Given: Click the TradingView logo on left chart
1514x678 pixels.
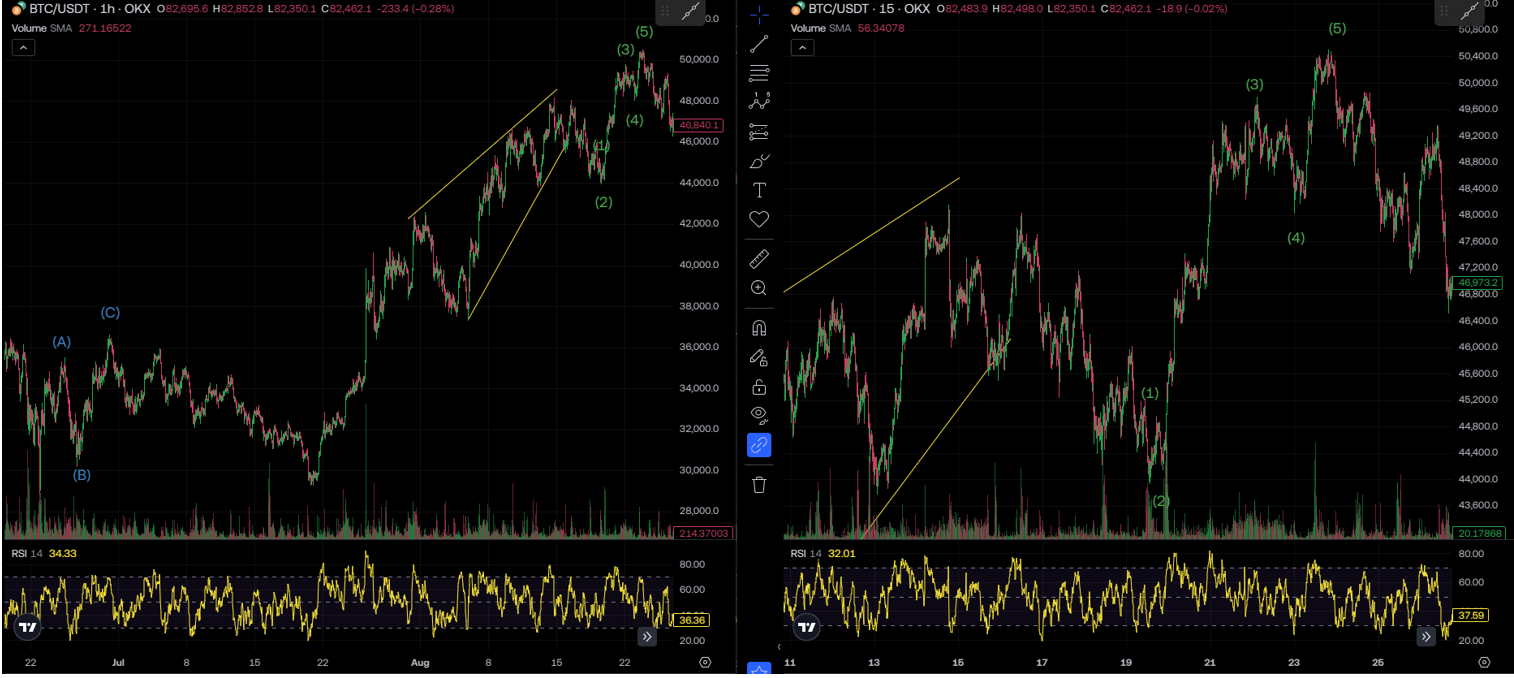Looking at the screenshot, I should 27,628.
